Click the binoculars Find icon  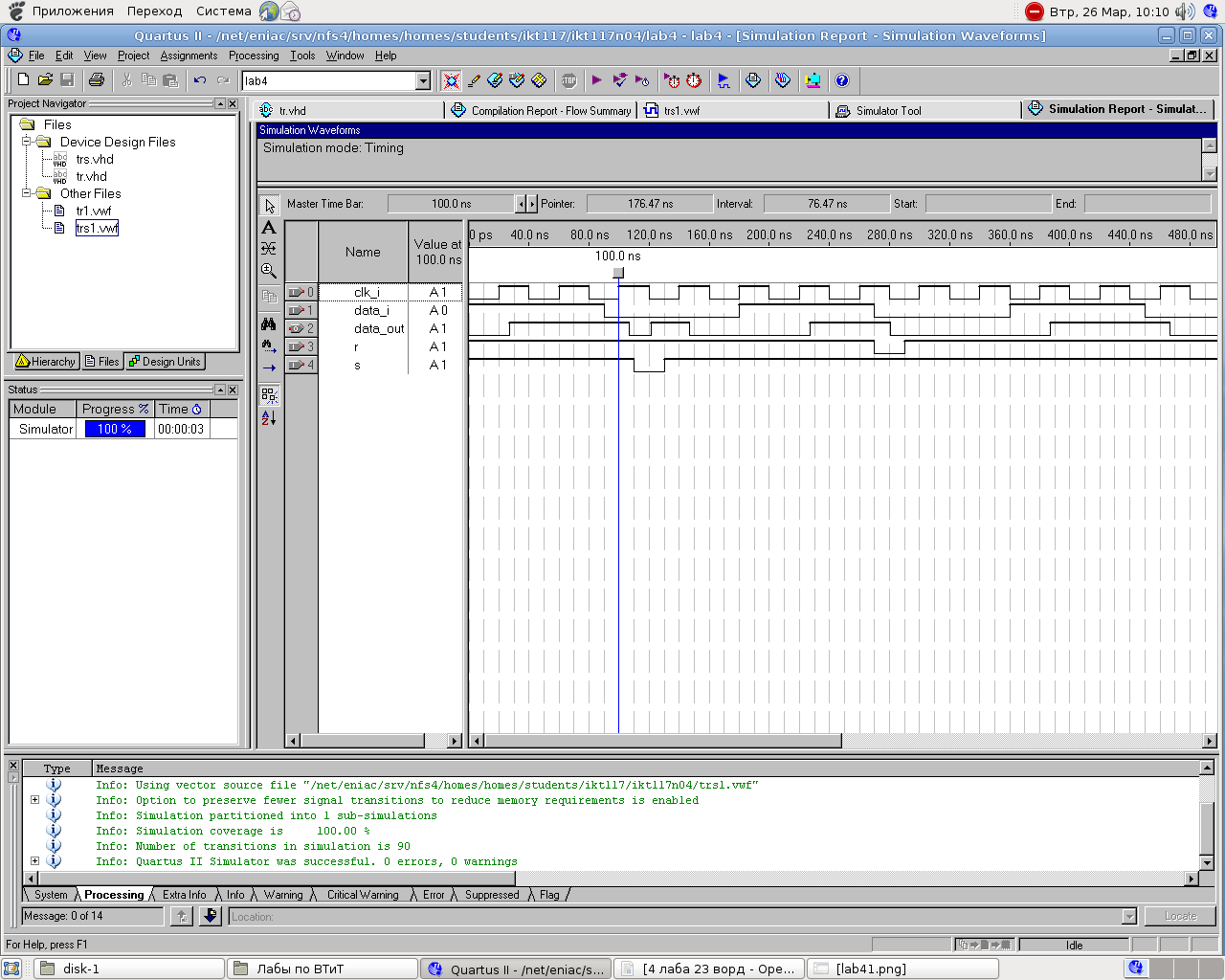[x=269, y=324]
